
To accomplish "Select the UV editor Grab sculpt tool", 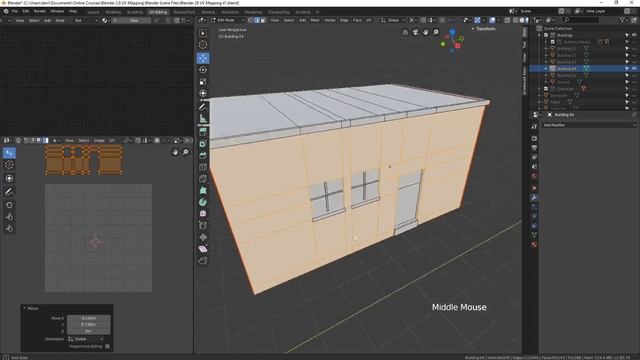I will pyautogui.click(x=9, y=205).
